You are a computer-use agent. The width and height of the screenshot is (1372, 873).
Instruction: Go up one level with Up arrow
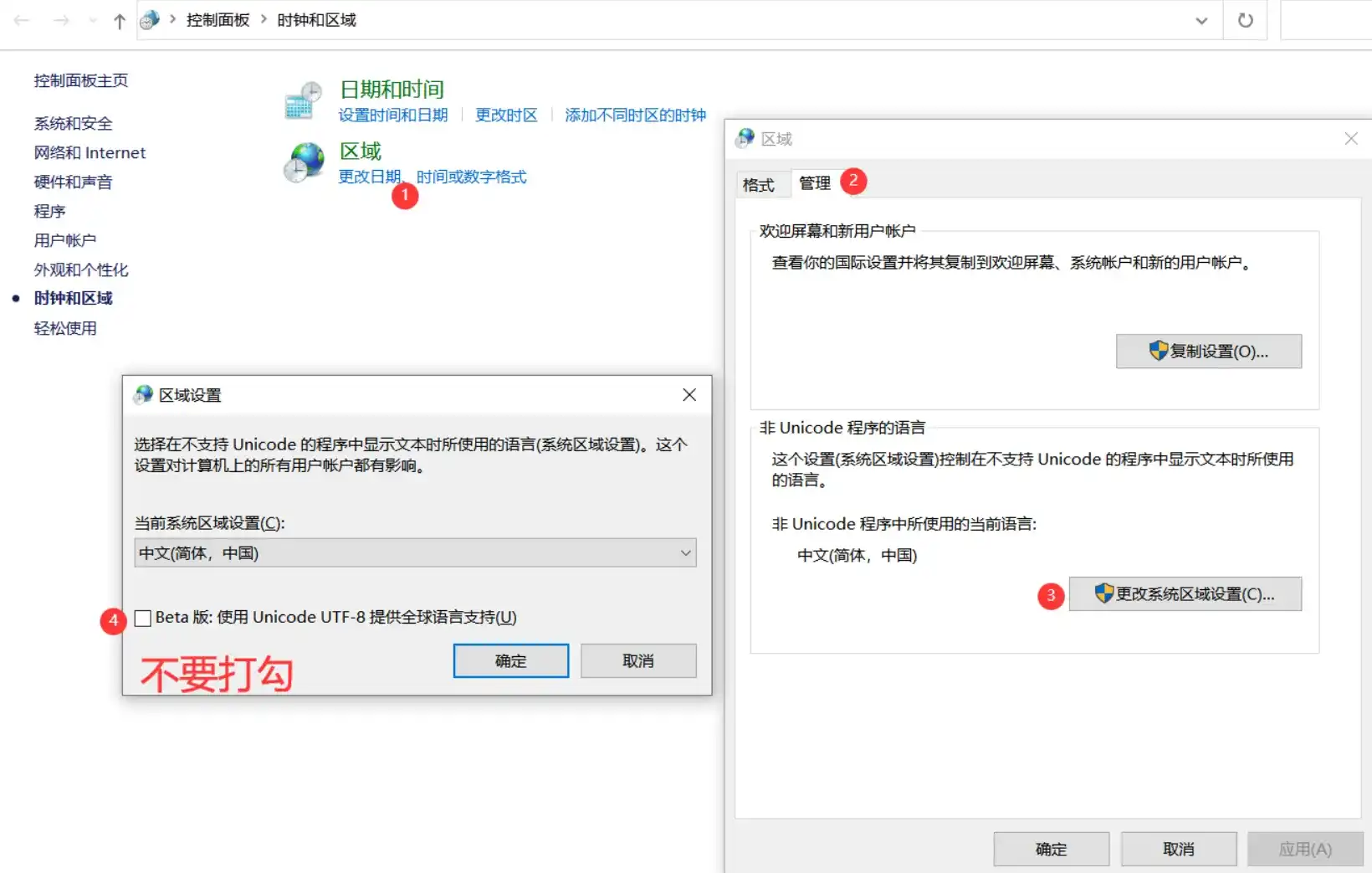coord(119,21)
